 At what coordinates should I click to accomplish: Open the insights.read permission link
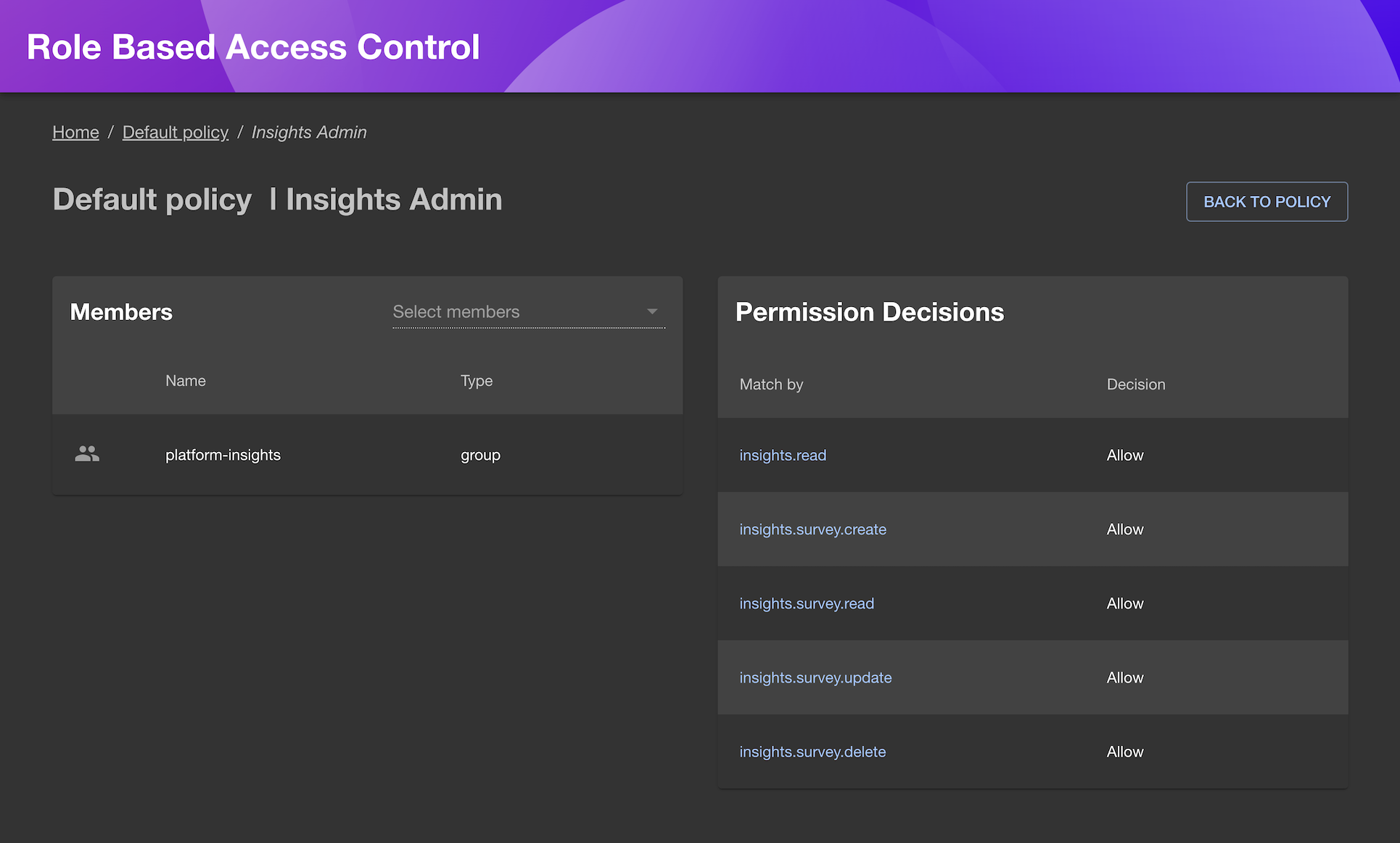click(x=783, y=455)
